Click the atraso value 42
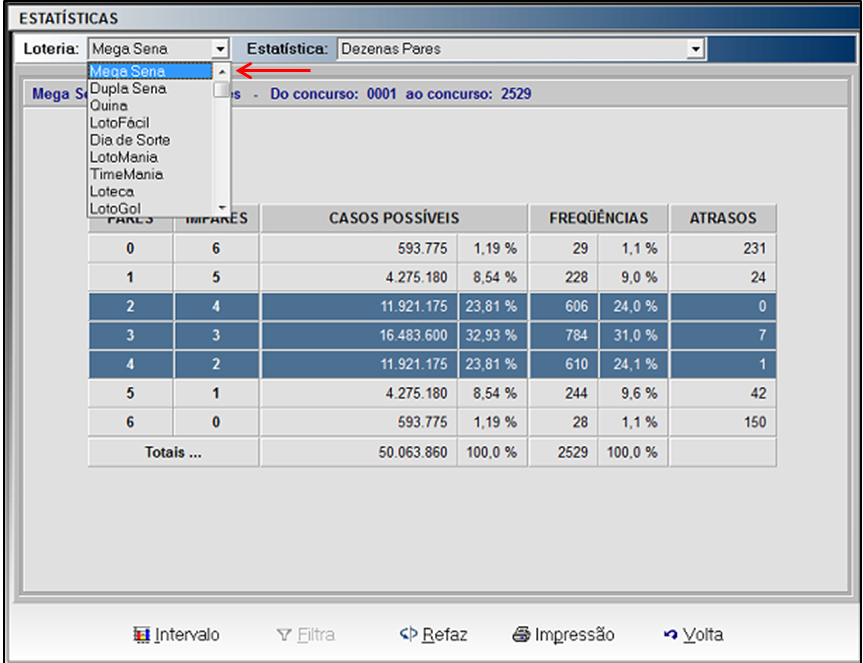Image resolution: width=863 pixels, height=663 pixels. [x=723, y=393]
